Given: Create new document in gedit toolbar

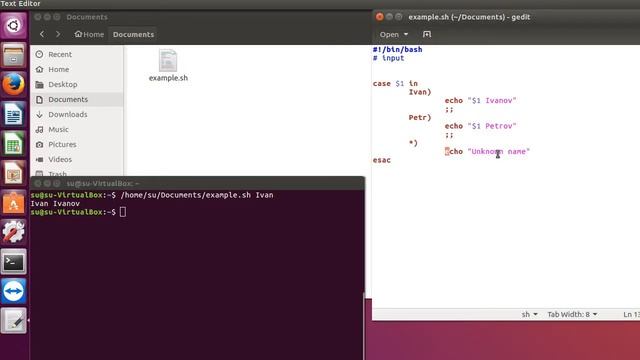Looking at the screenshot, I should click(427, 34).
